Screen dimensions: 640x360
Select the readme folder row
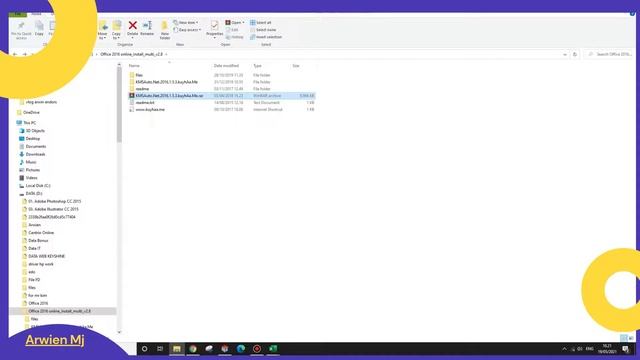pyautogui.click(x=222, y=89)
